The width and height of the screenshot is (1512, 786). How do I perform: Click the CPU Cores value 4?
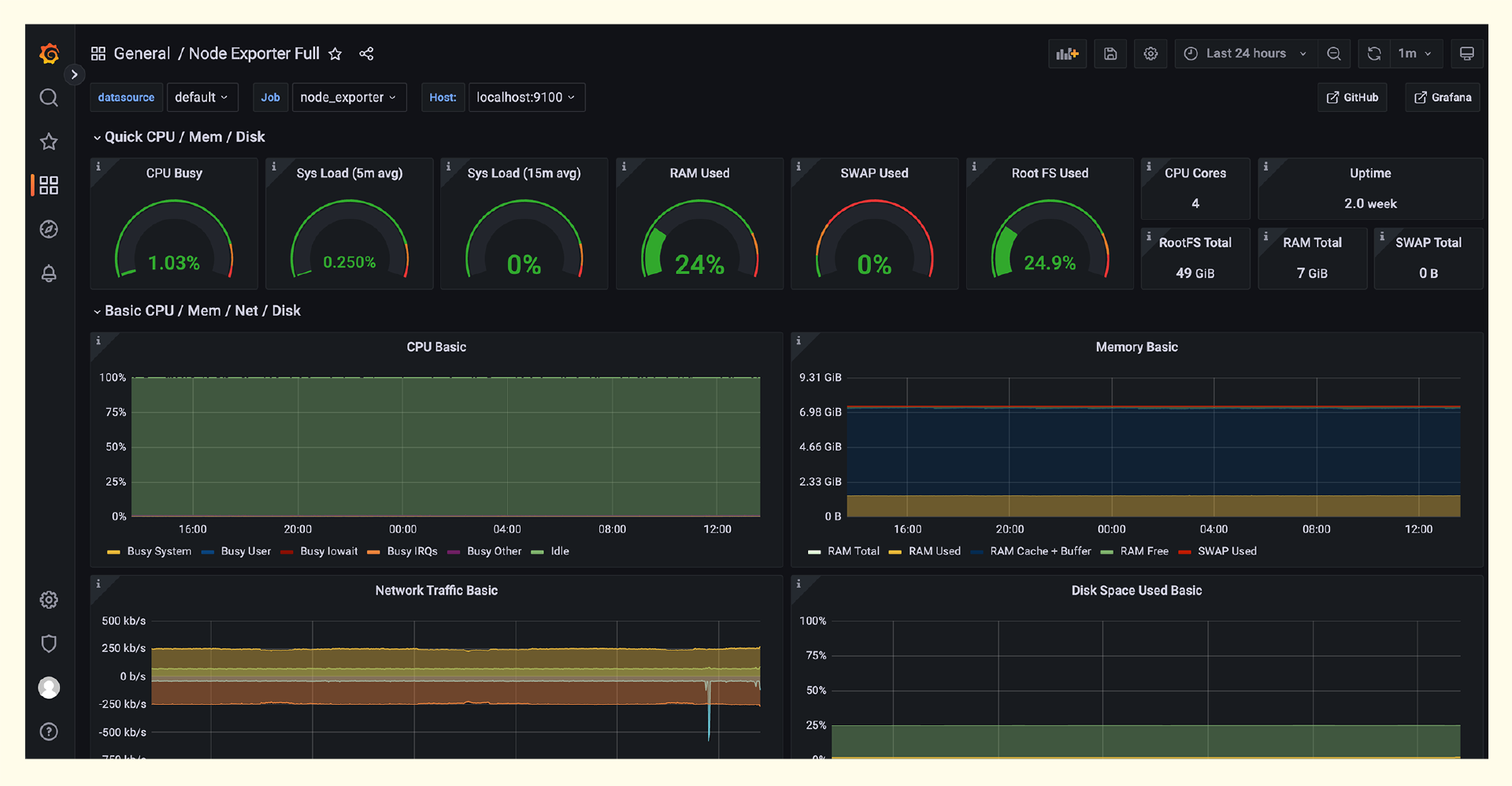[x=1195, y=204]
